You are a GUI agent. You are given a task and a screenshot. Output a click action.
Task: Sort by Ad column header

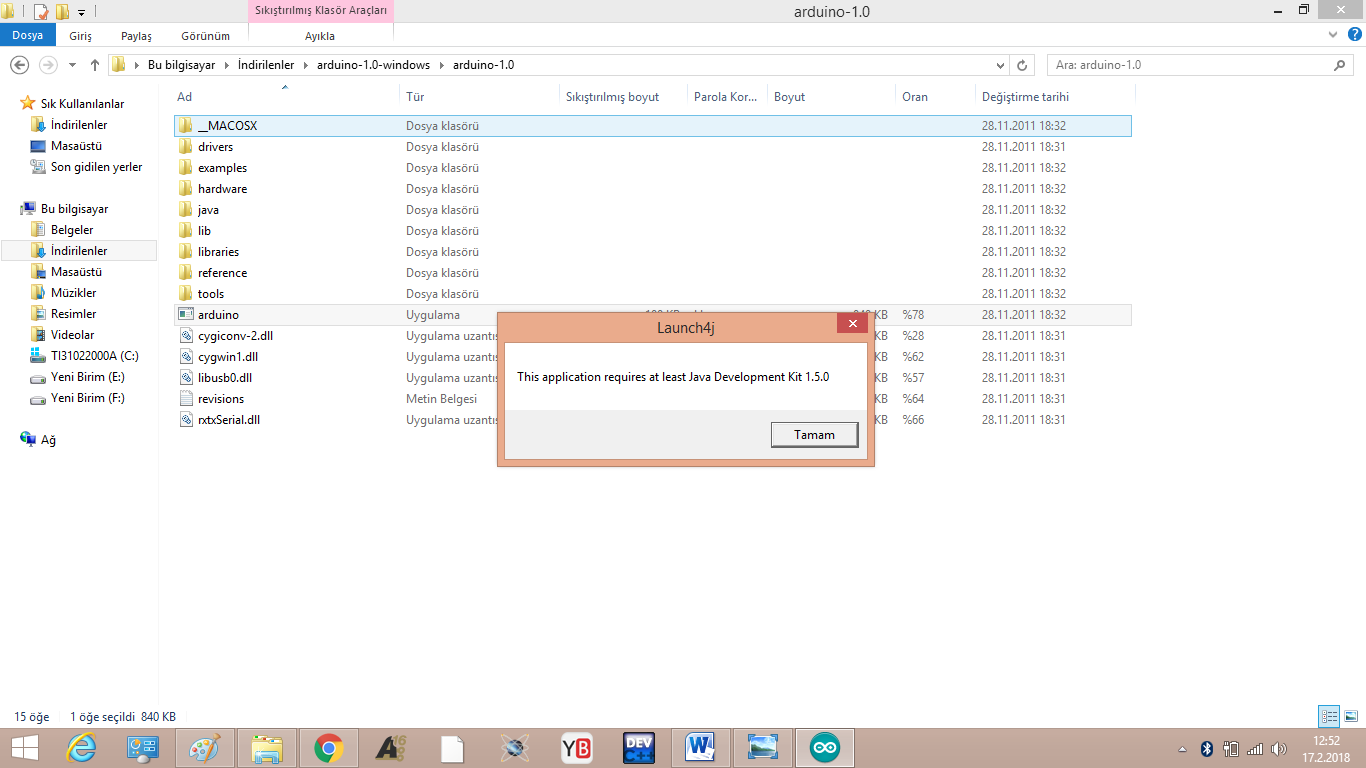coord(184,97)
